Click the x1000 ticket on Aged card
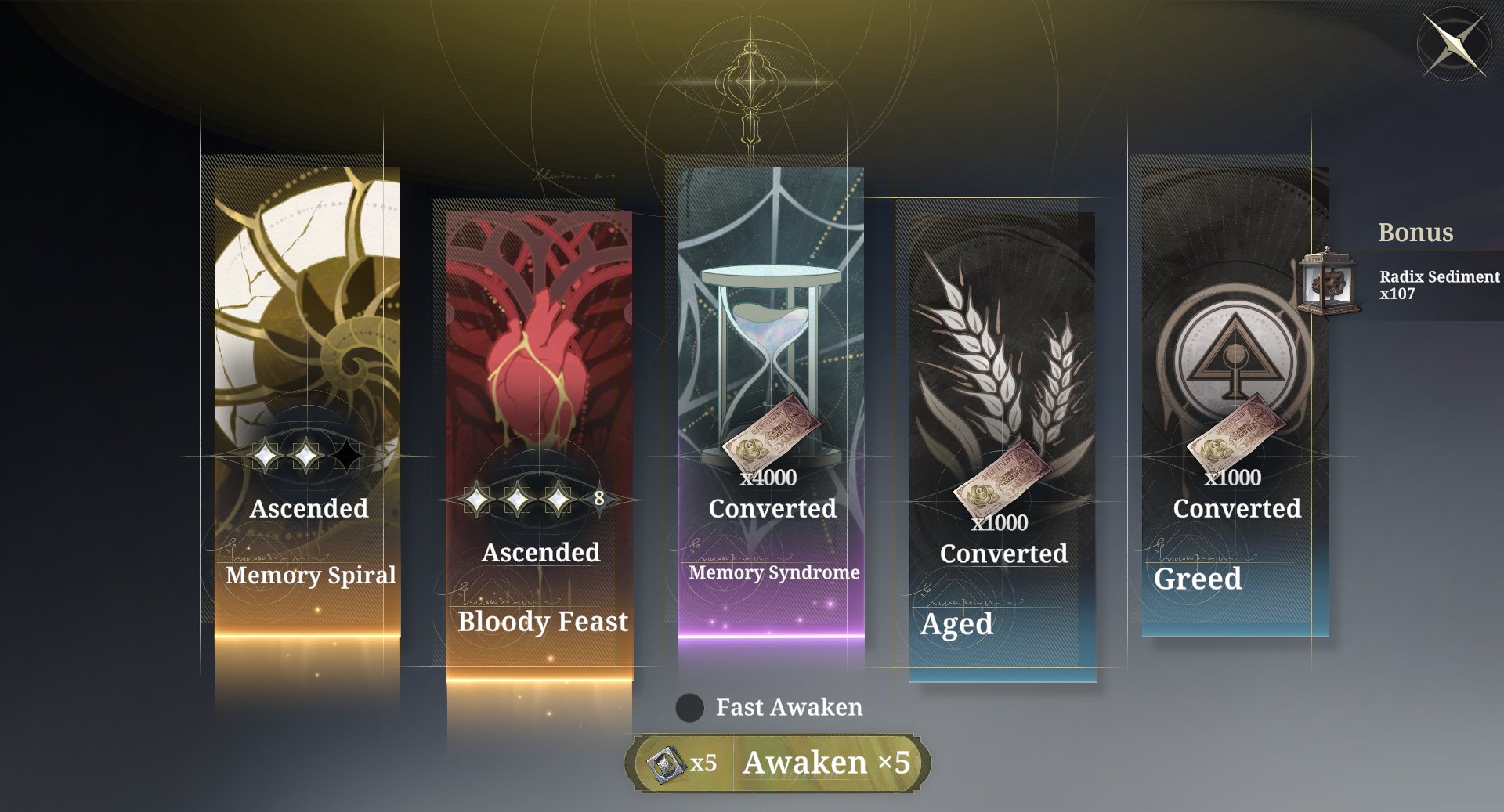This screenshot has width=1504, height=812. (x=1003, y=475)
